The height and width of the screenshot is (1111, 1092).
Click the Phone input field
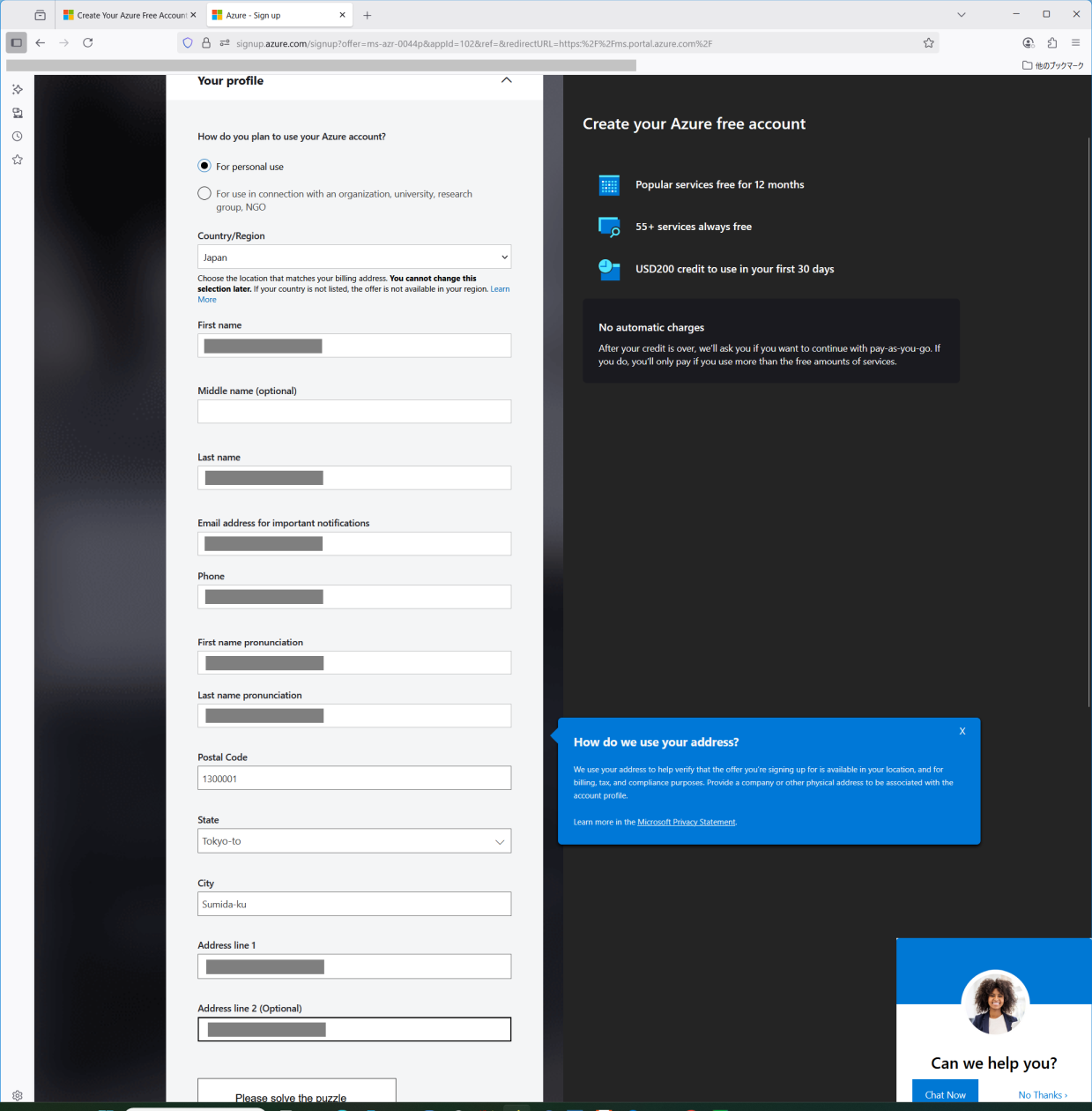pos(354,597)
